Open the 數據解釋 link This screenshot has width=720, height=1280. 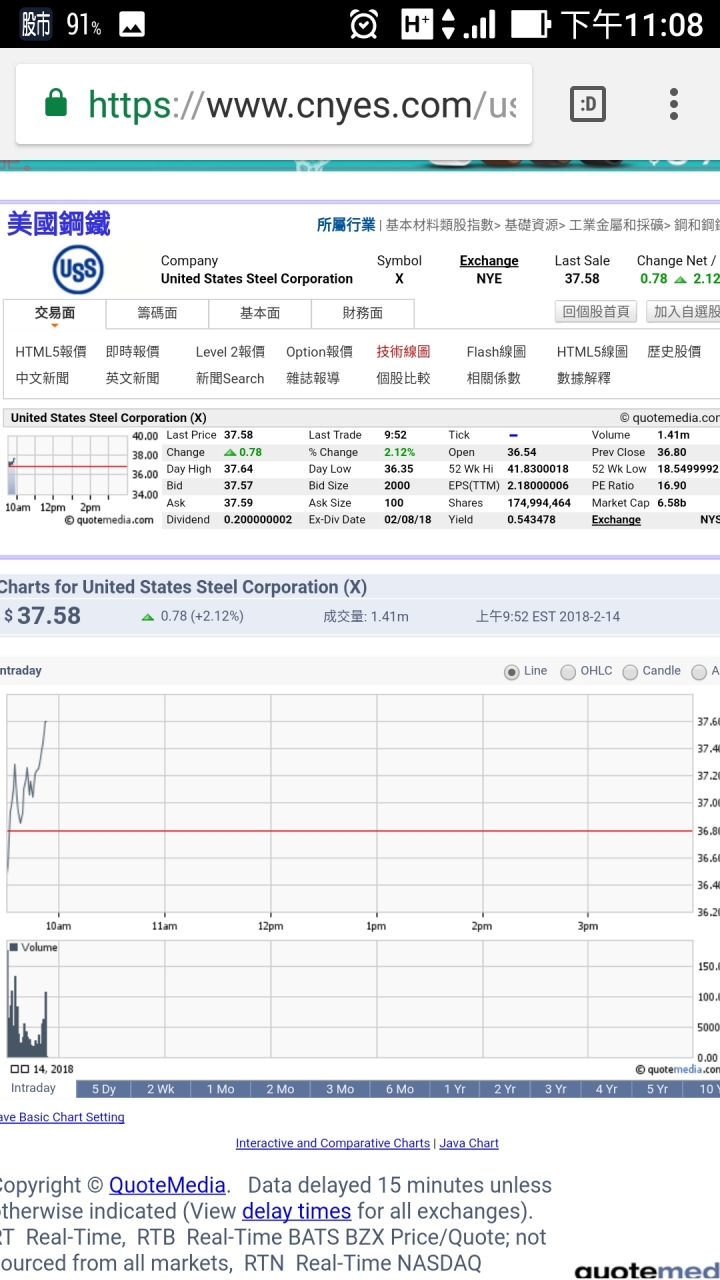(x=584, y=378)
